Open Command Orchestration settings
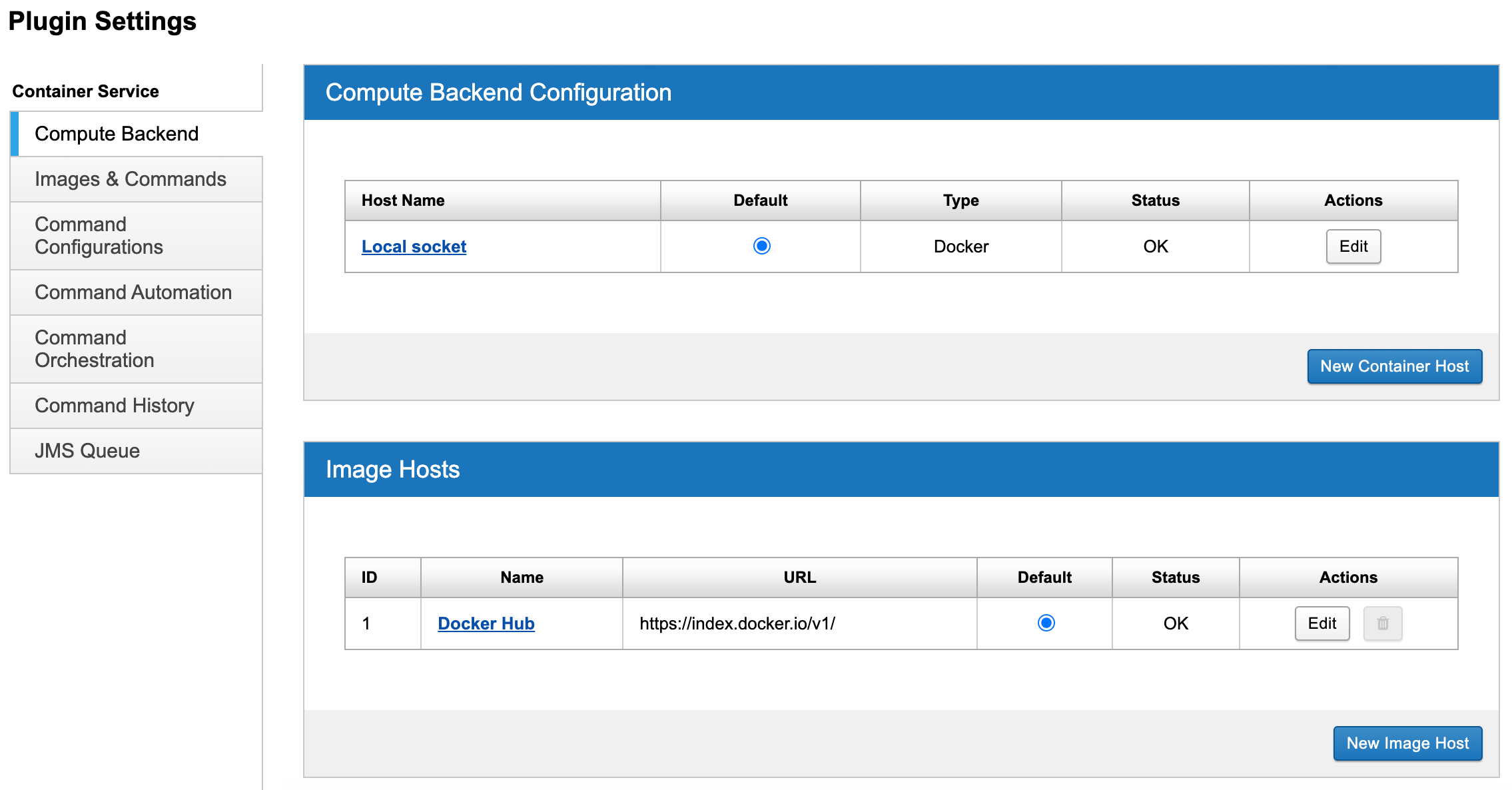Viewport: 1512px width, 790px height. point(95,349)
